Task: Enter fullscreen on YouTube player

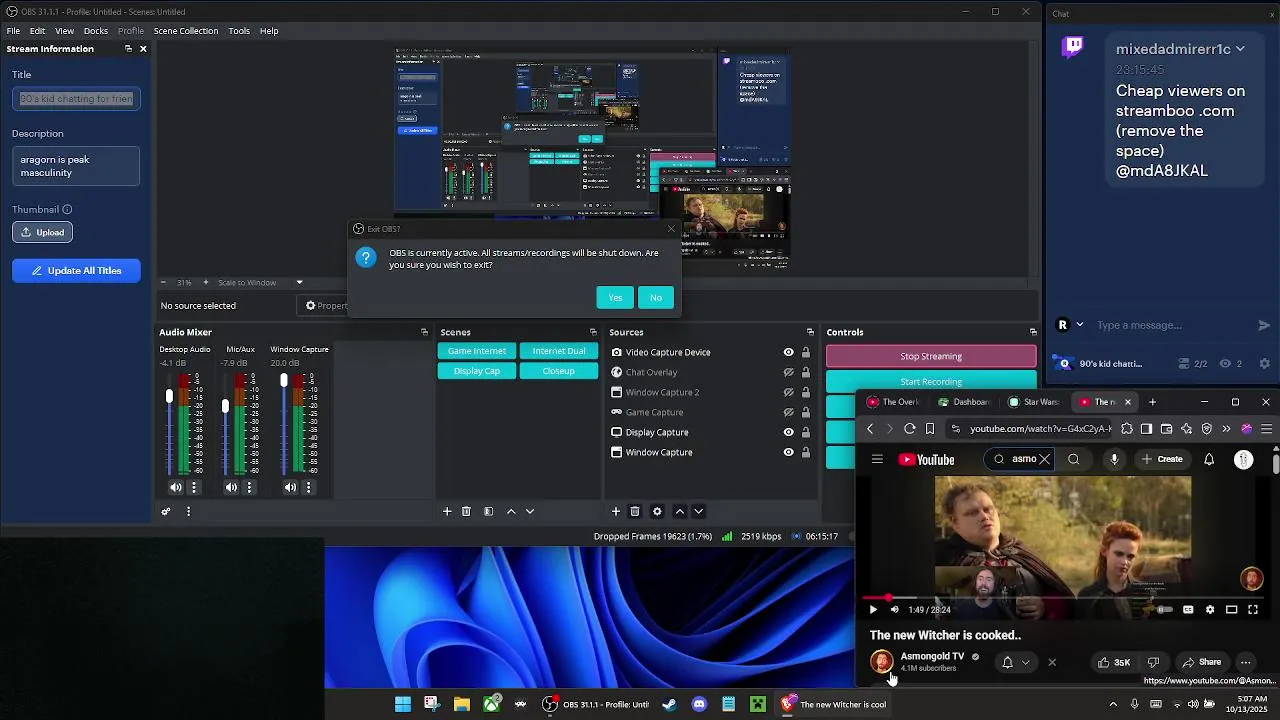Action: [x=1253, y=610]
